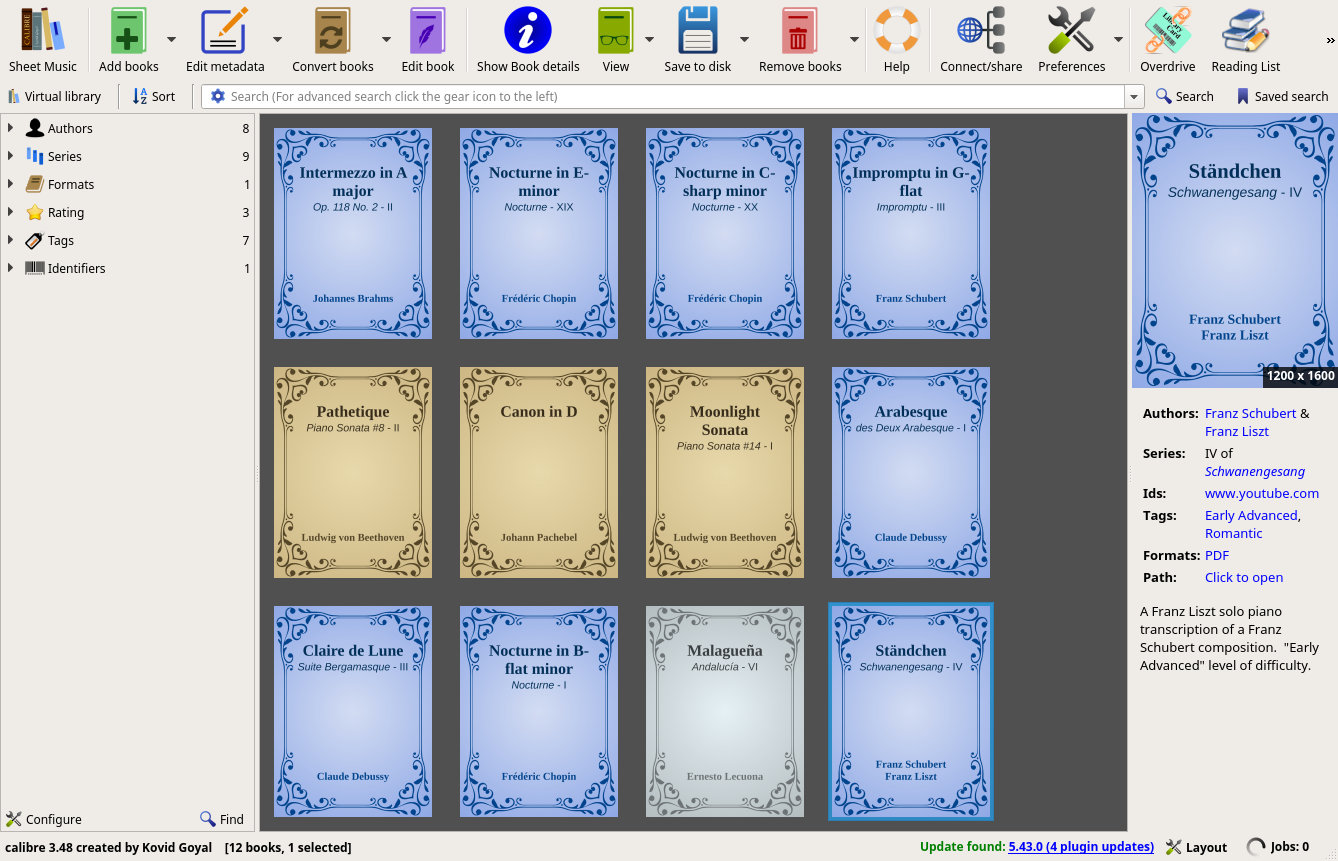Open the www.youtube.com identifier link
The height and width of the screenshot is (861, 1338).
pos(1262,493)
